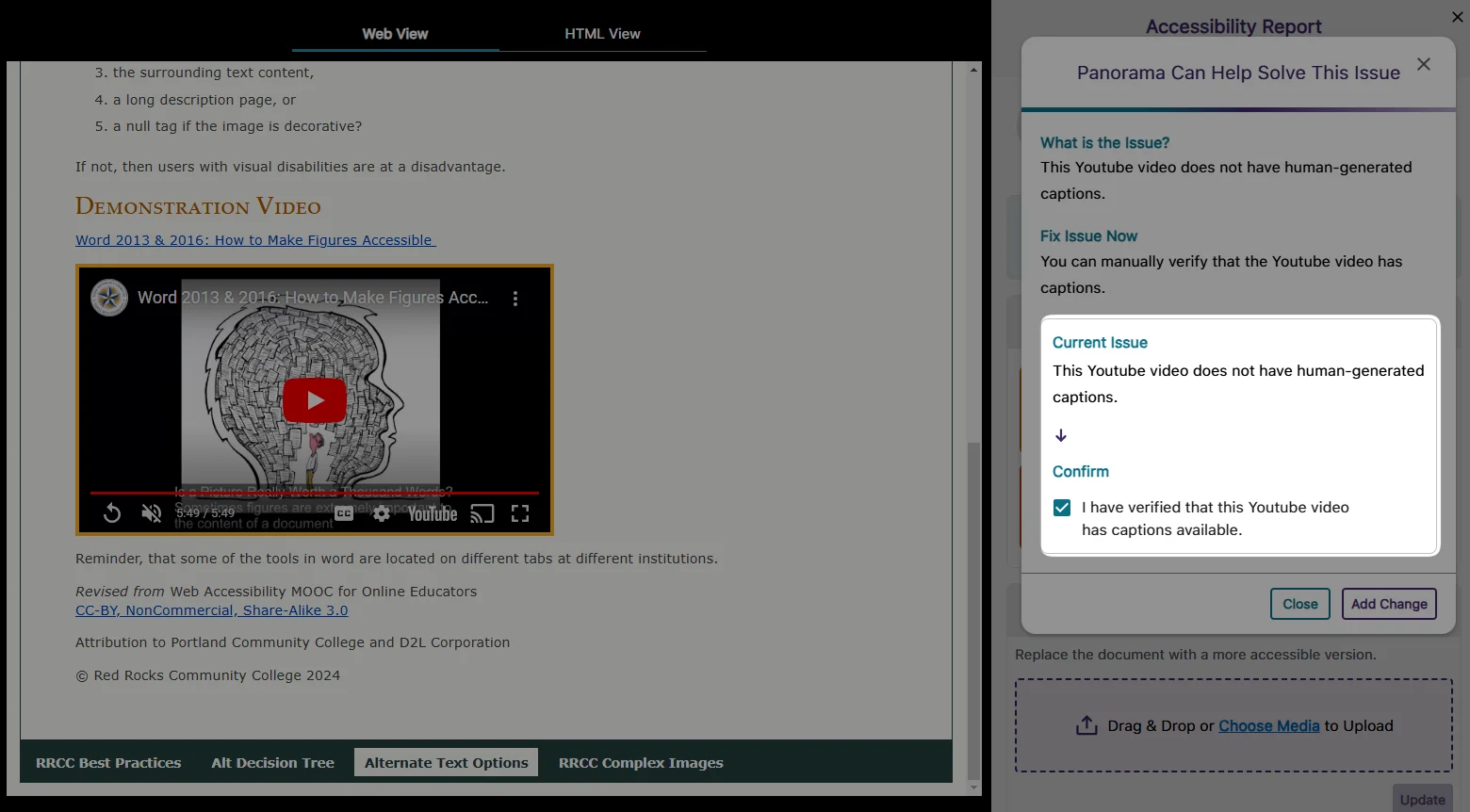Uncheck the verified captions checkbox
1470x812 pixels.
1062,508
